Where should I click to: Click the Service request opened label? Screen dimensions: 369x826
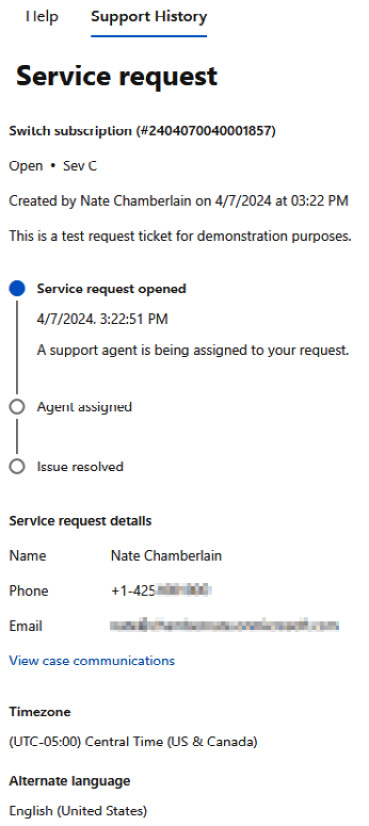(x=111, y=289)
